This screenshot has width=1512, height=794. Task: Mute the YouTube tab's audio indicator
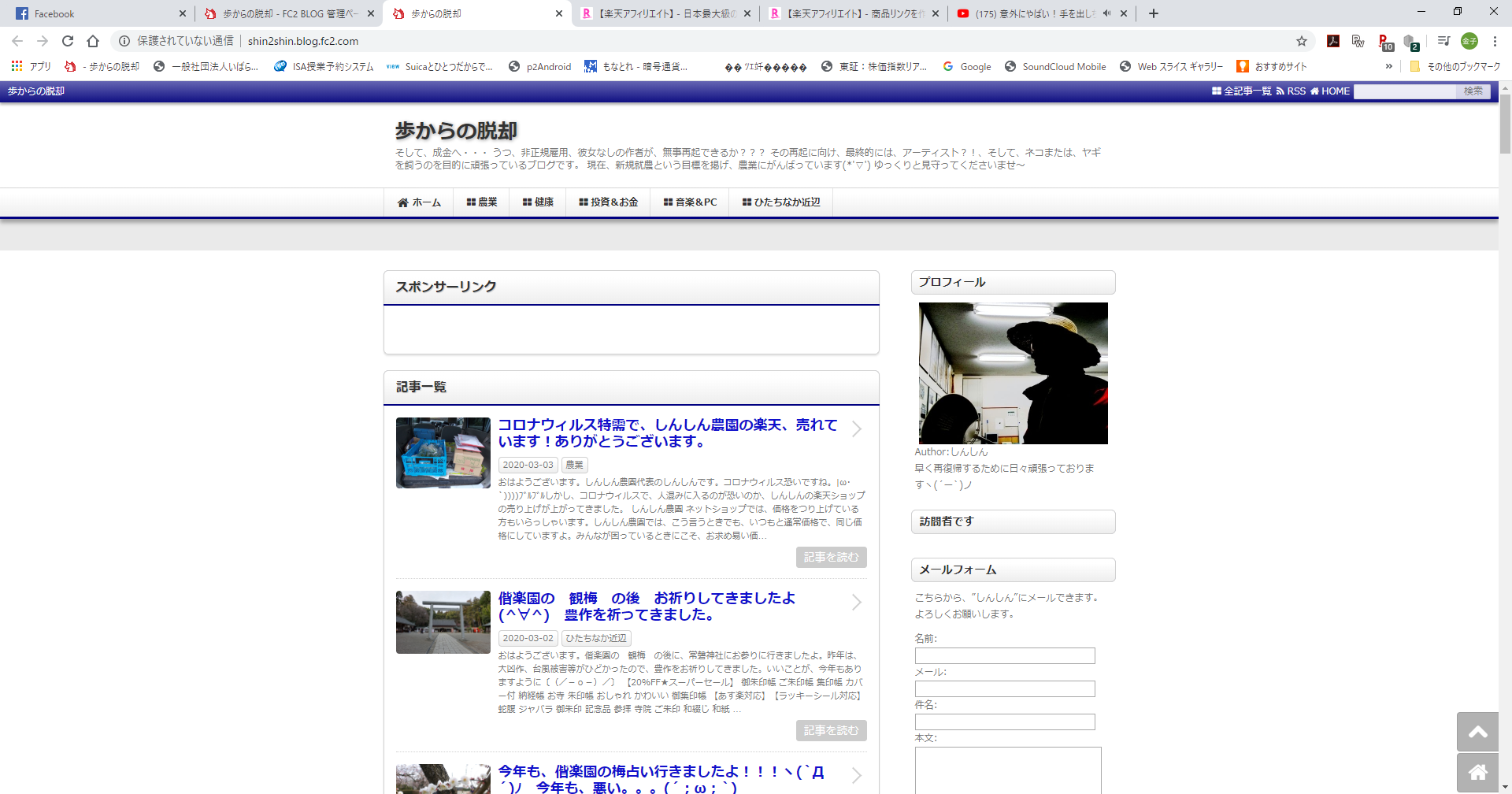click(1106, 13)
